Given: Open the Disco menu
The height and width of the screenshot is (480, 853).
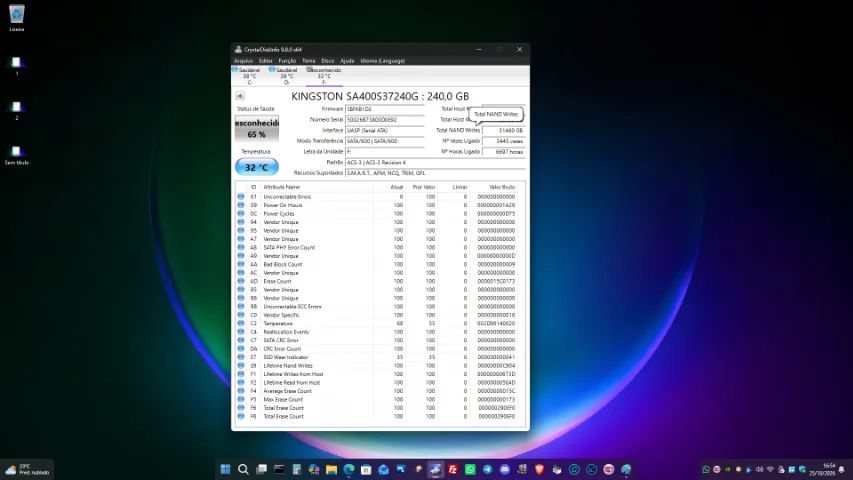Looking at the screenshot, I should (x=327, y=61).
